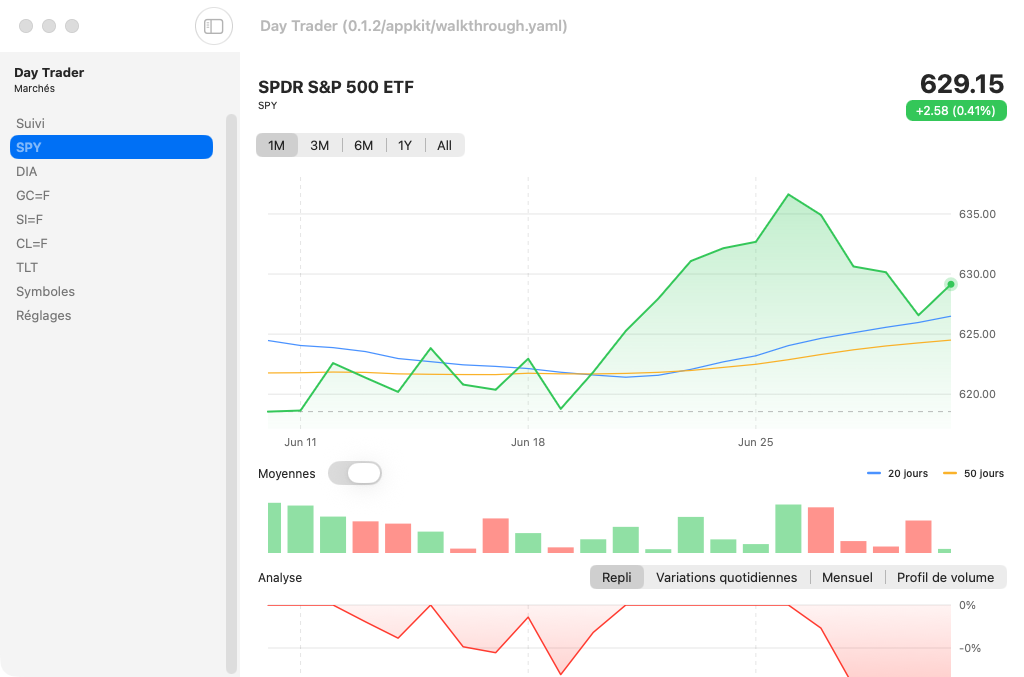This screenshot has height=677, width=1024.
Task: Select SPY in the sidebar
Action: 111,147
